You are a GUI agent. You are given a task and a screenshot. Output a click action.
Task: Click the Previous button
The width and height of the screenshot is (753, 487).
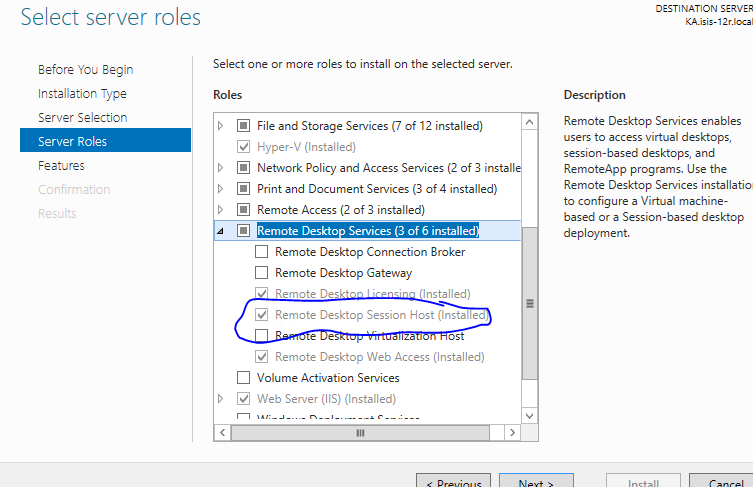click(x=453, y=480)
